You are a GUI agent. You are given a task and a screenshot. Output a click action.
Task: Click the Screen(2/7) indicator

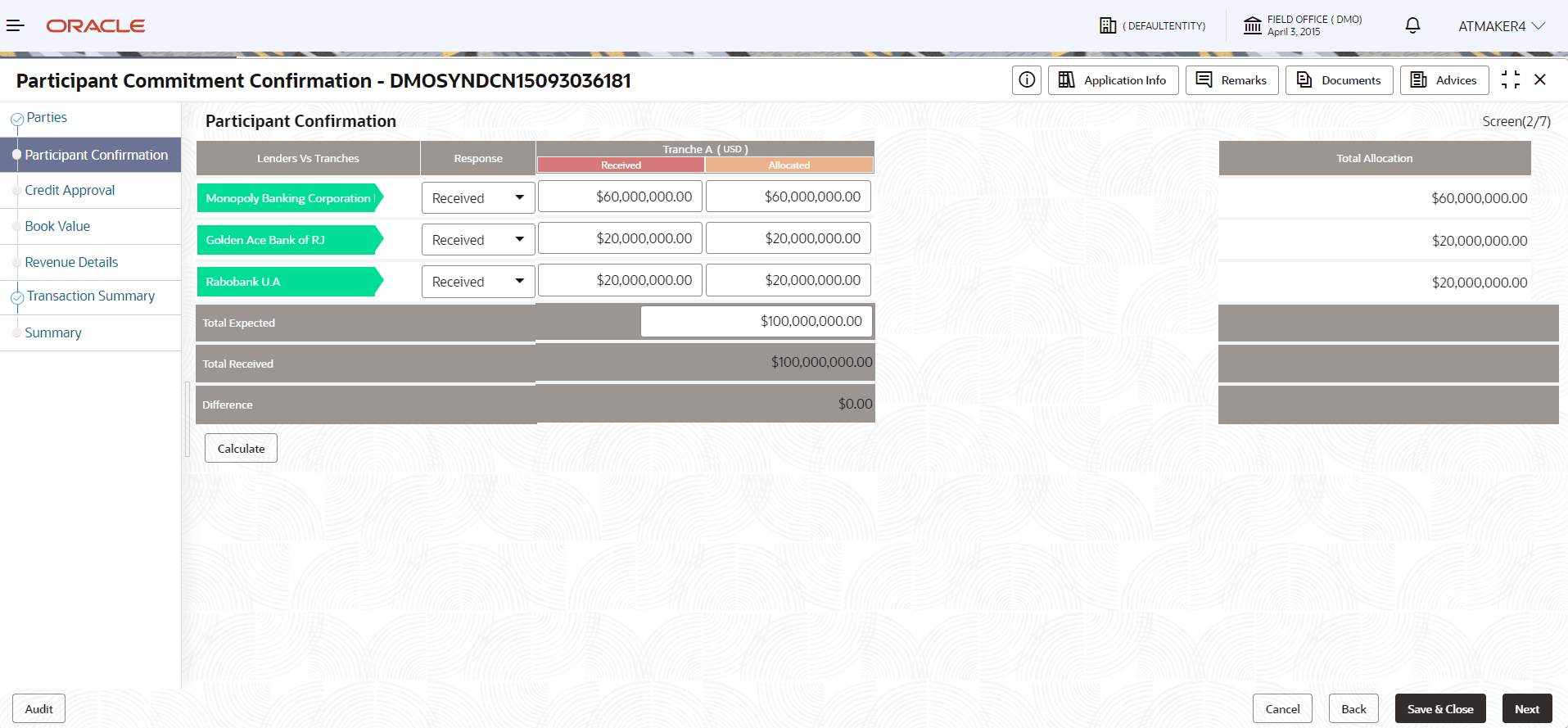pos(1516,121)
